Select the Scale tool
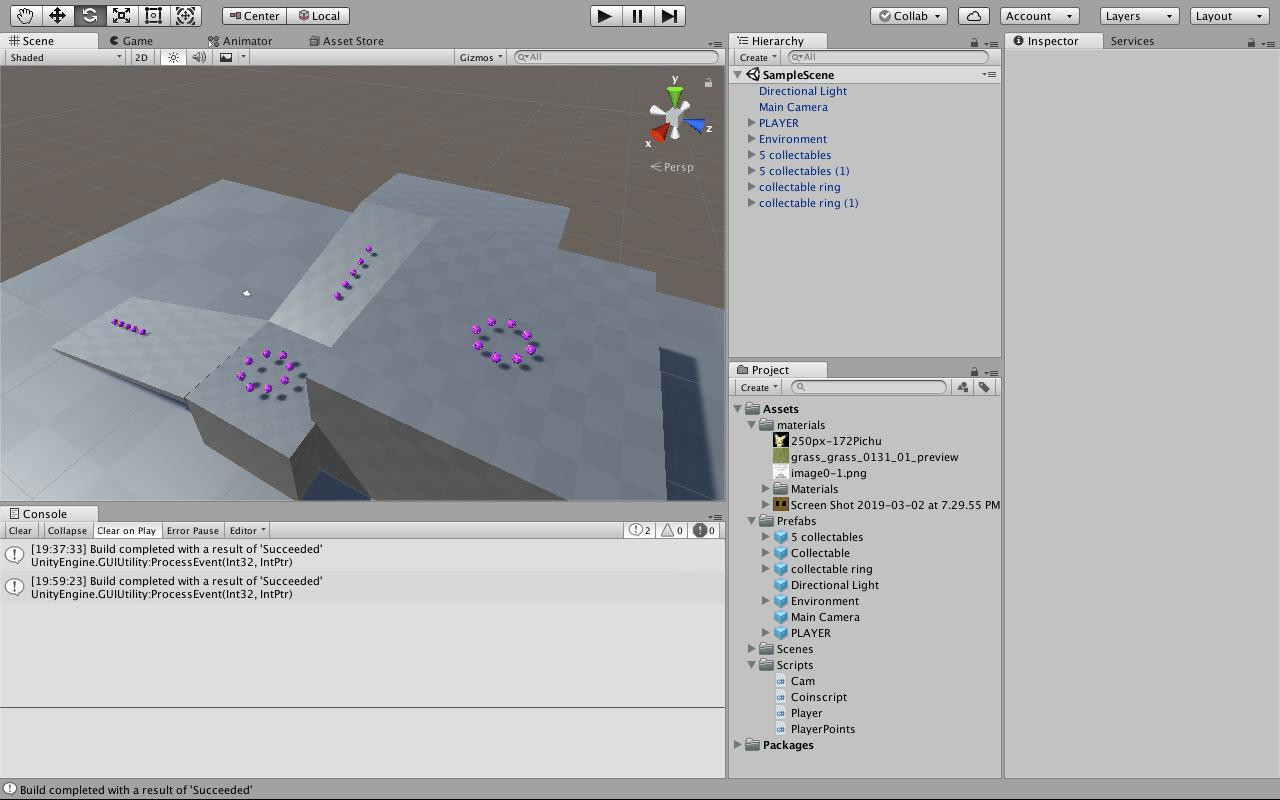 click(x=121, y=16)
